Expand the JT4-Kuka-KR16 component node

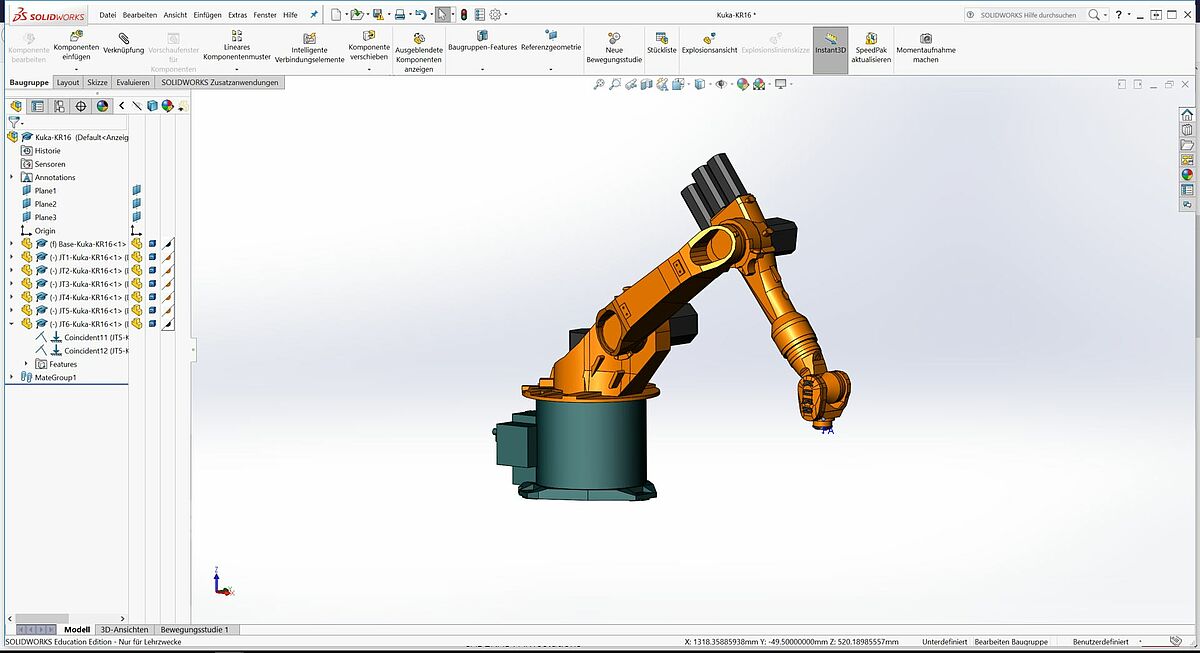pos(12,297)
